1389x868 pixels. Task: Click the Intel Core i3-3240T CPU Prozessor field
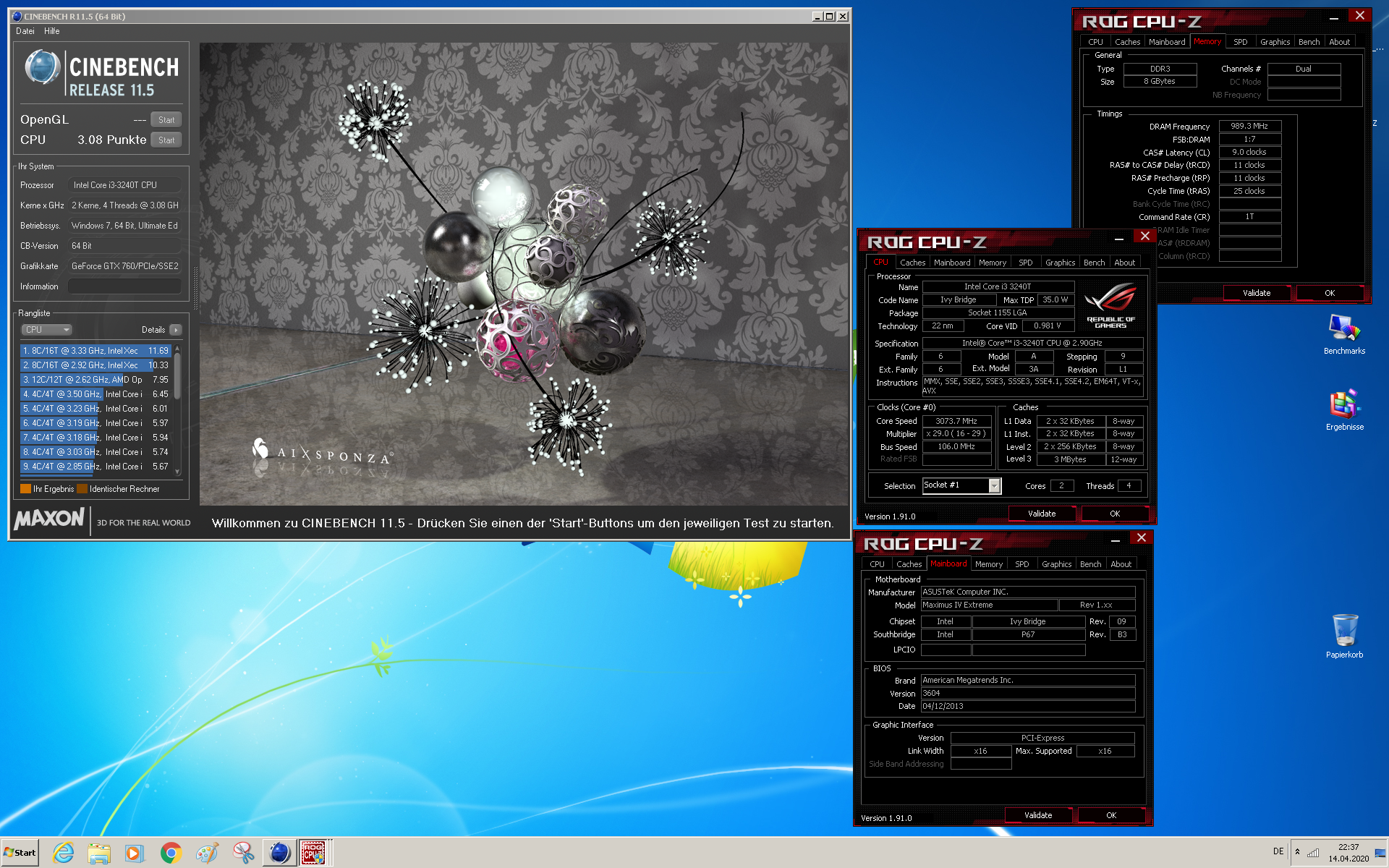point(124,185)
